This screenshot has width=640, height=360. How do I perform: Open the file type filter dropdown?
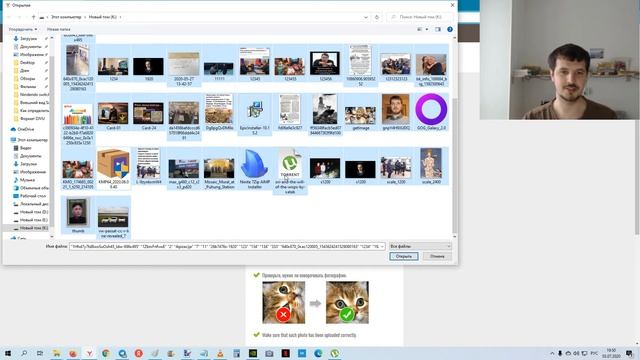420,246
